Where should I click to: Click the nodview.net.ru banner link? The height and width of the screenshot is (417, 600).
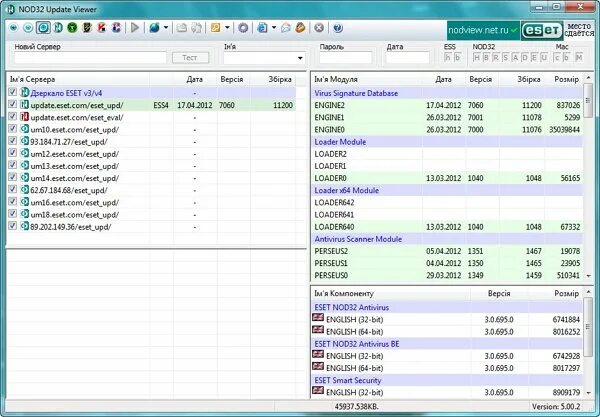coord(483,30)
